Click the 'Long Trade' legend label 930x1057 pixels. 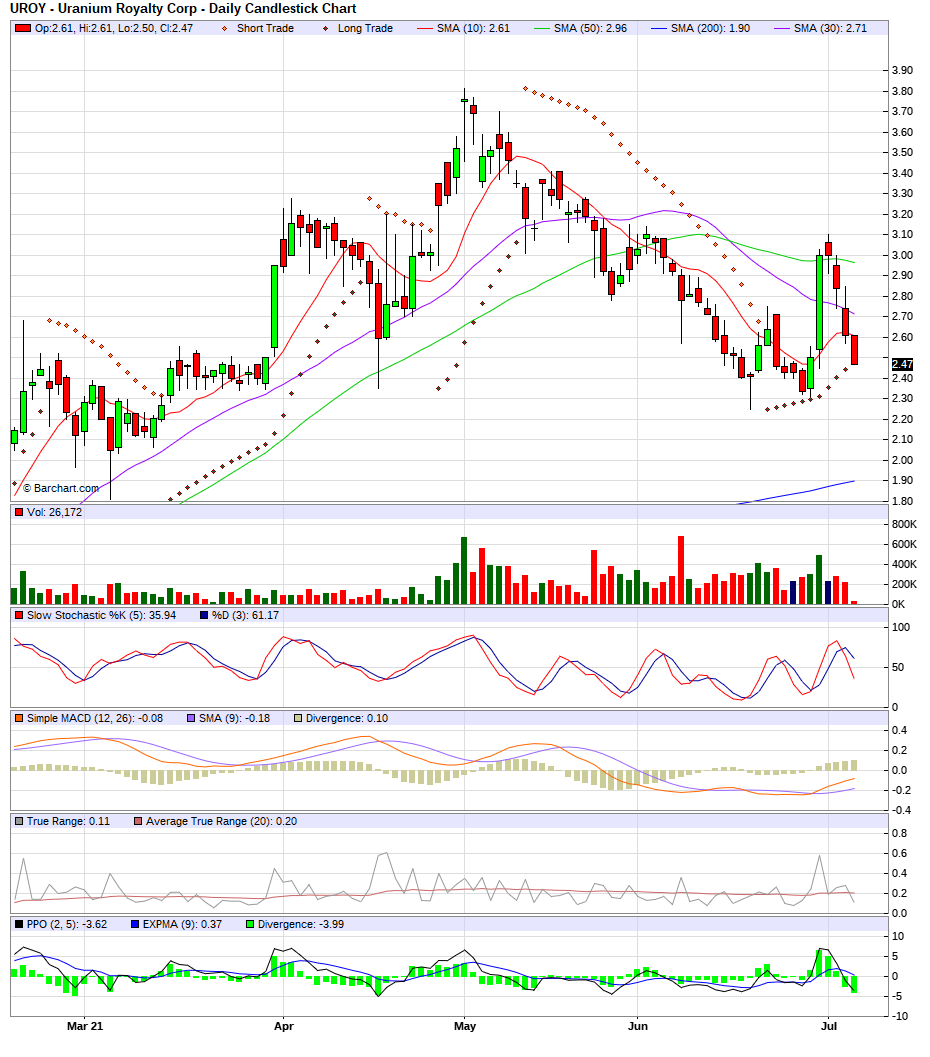pos(365,28)
